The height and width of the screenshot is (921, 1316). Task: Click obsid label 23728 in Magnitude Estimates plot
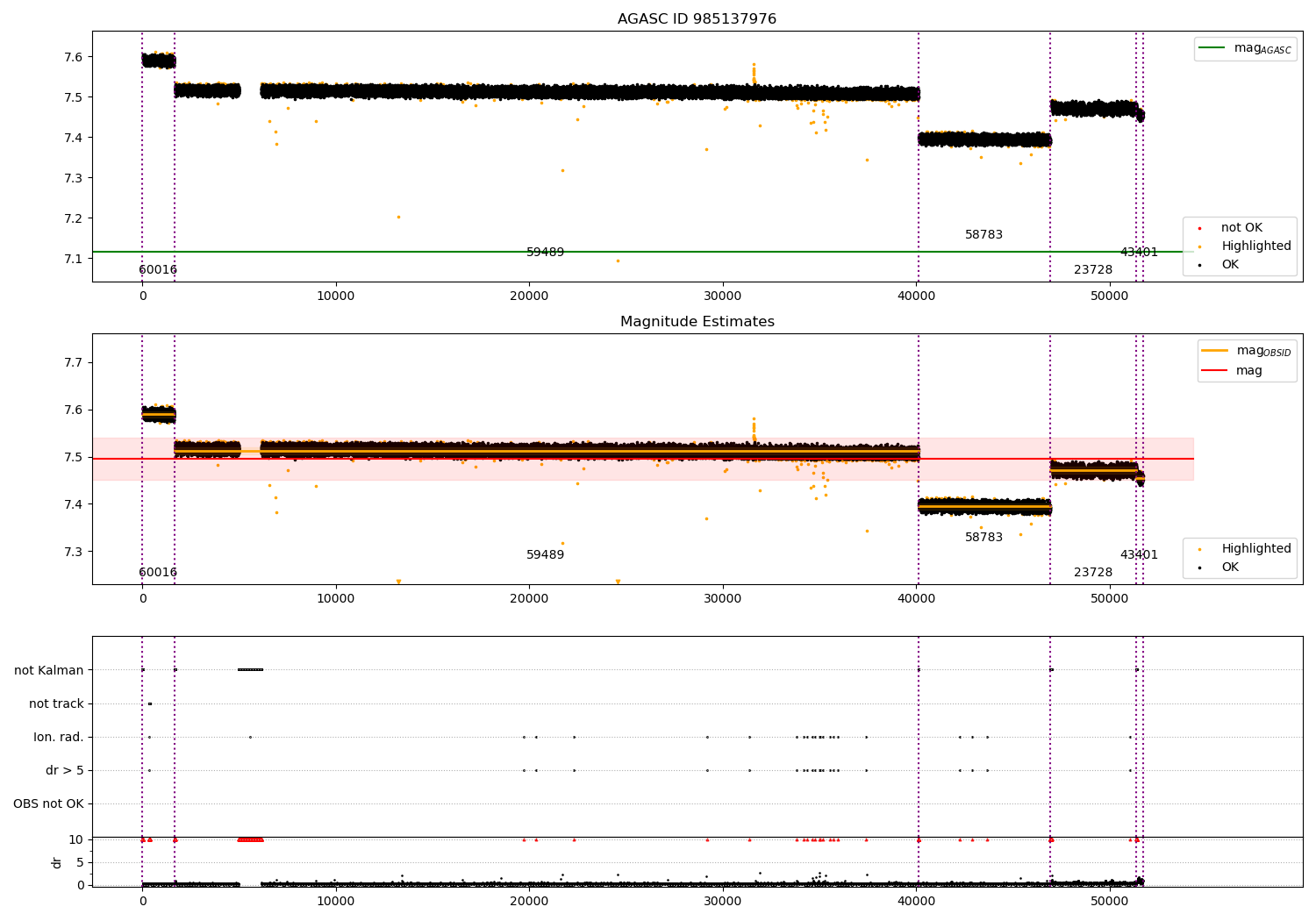tap(1093, 573)
